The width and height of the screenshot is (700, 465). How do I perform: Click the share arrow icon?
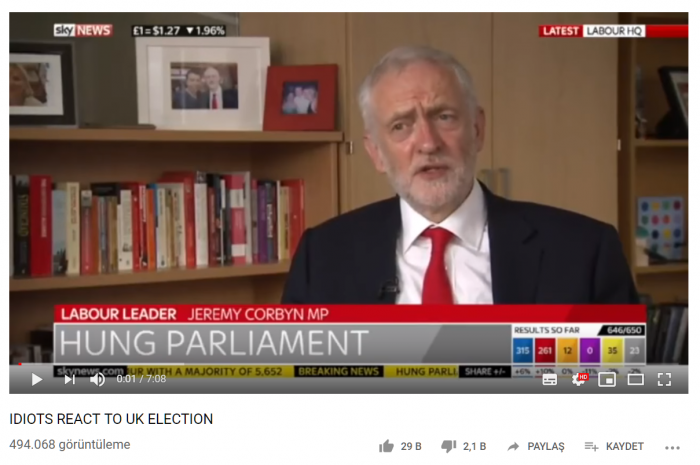coord(513,446)
